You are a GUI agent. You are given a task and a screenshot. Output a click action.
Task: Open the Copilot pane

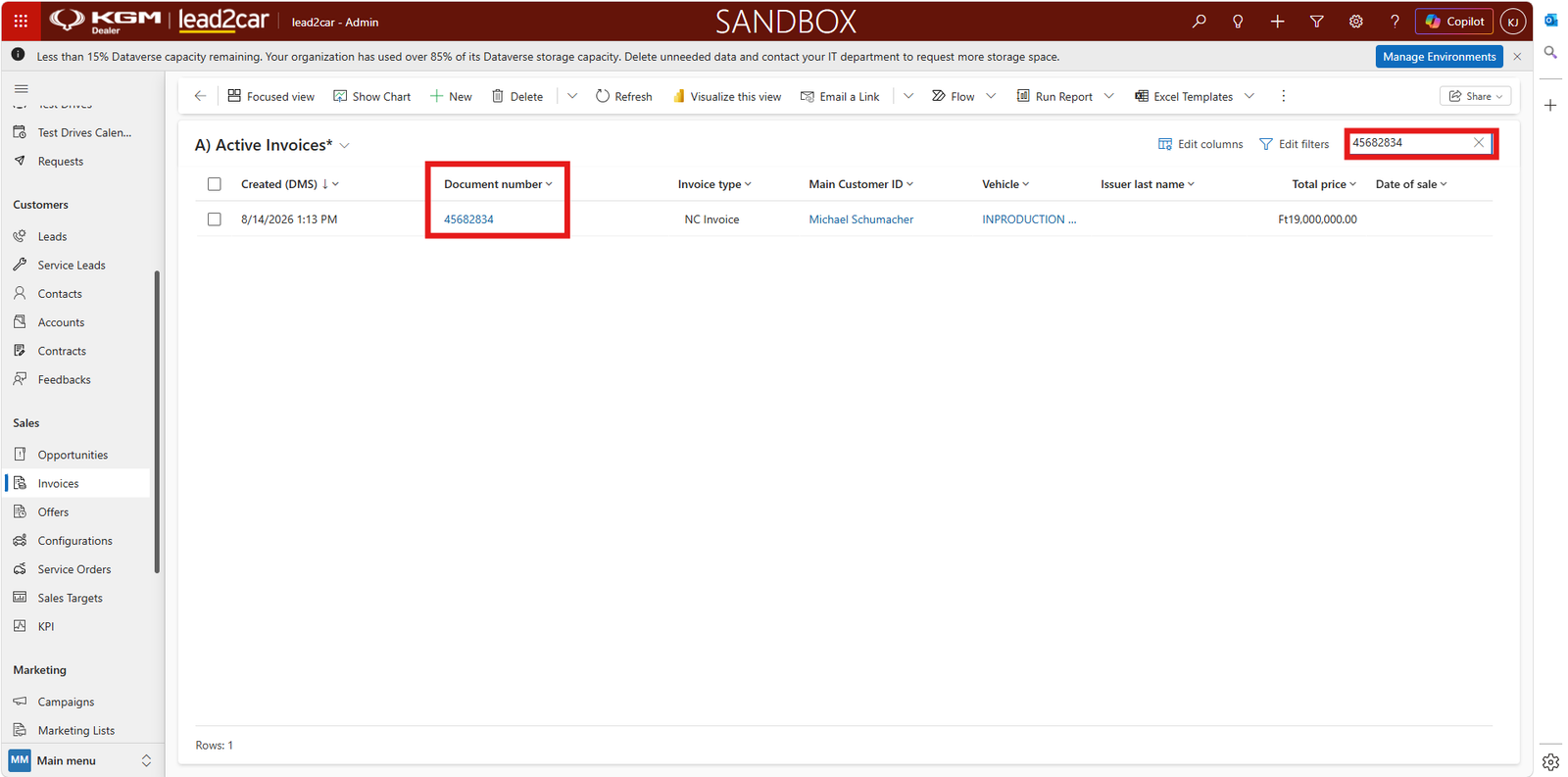1454,21
